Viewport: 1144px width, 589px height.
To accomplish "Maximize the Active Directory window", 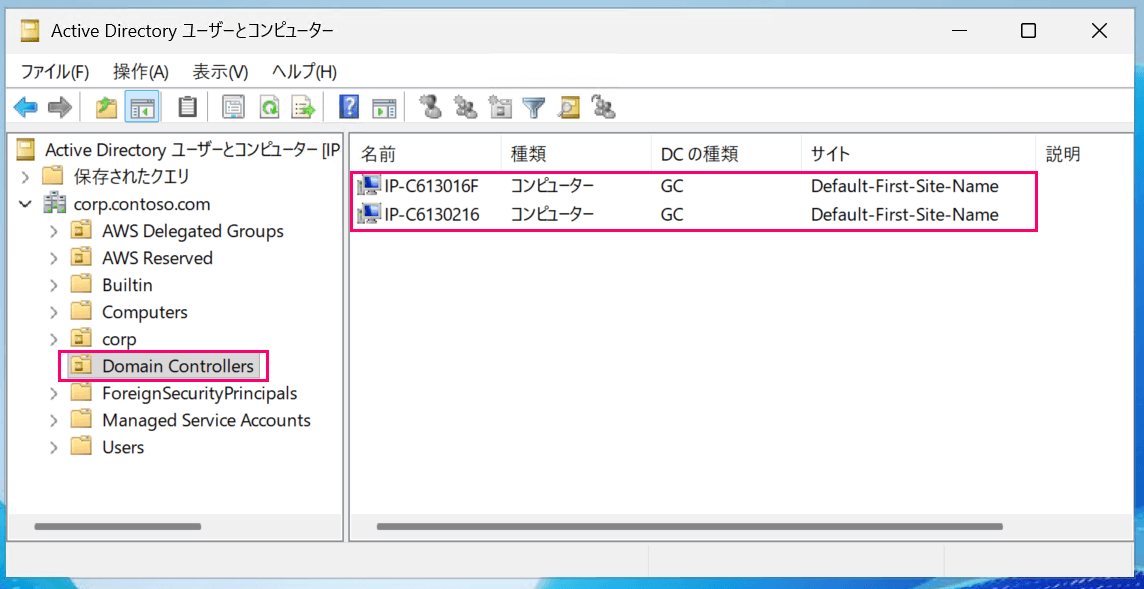I will (1029, 31).
